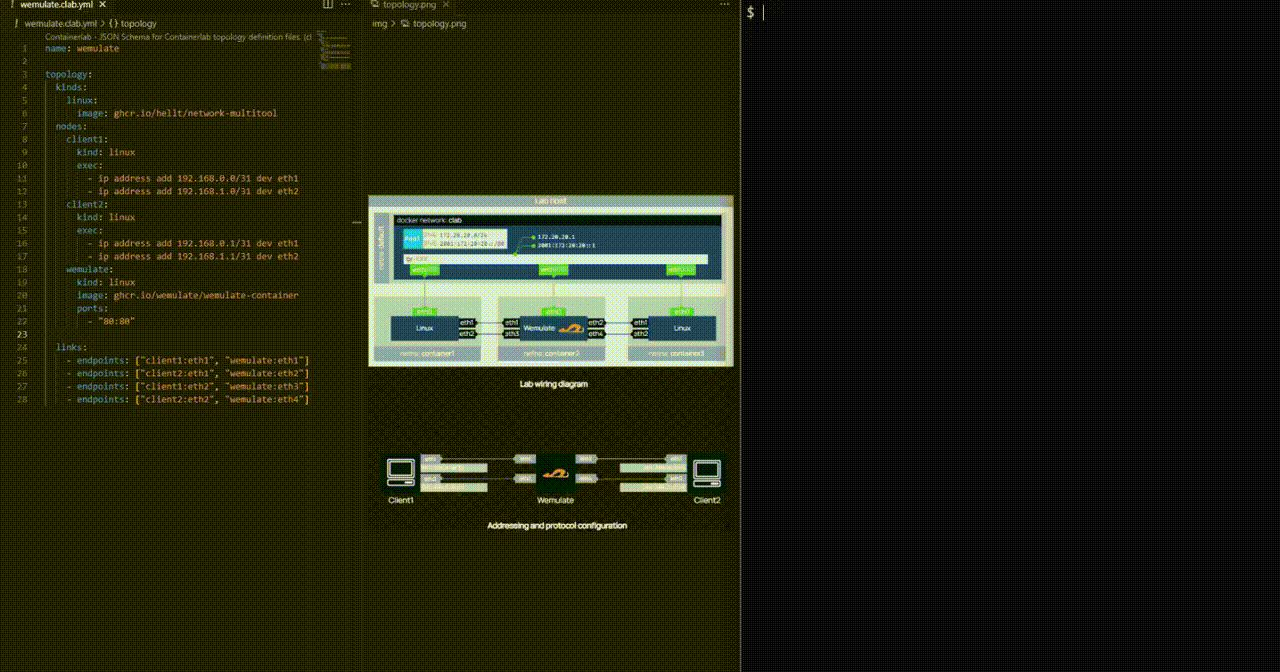Open more actions menu in the YAML editor
The height and width of the screenshot is (672, 1280).
[345, 5]
